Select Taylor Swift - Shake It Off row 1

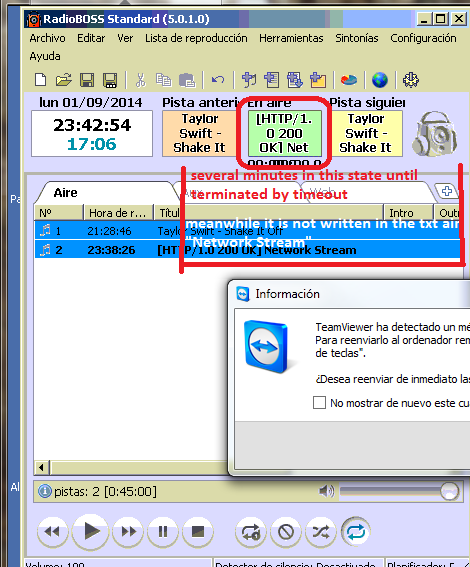point(247,230)
